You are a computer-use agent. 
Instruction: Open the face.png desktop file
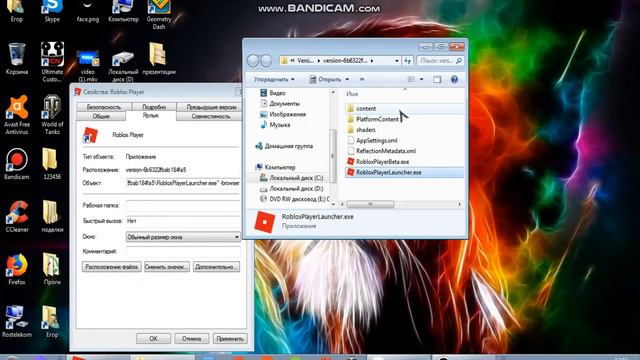pos(88,11)
